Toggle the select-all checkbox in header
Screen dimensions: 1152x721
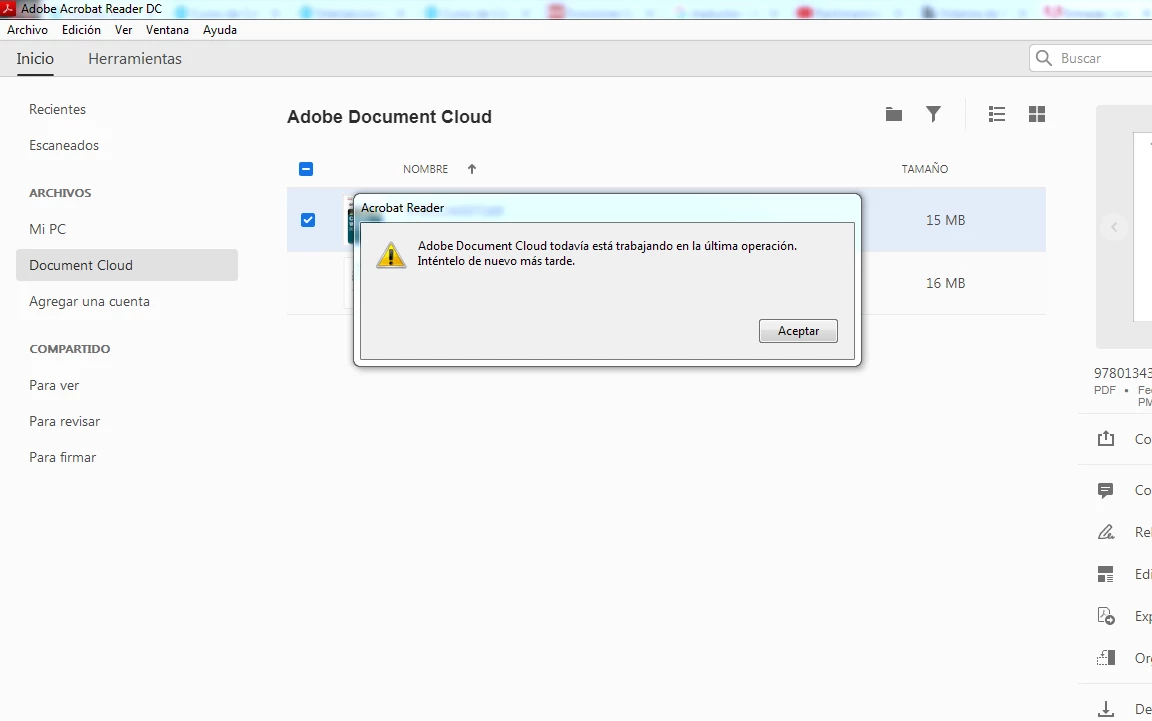pyautogui.click(x=306, y=169)
